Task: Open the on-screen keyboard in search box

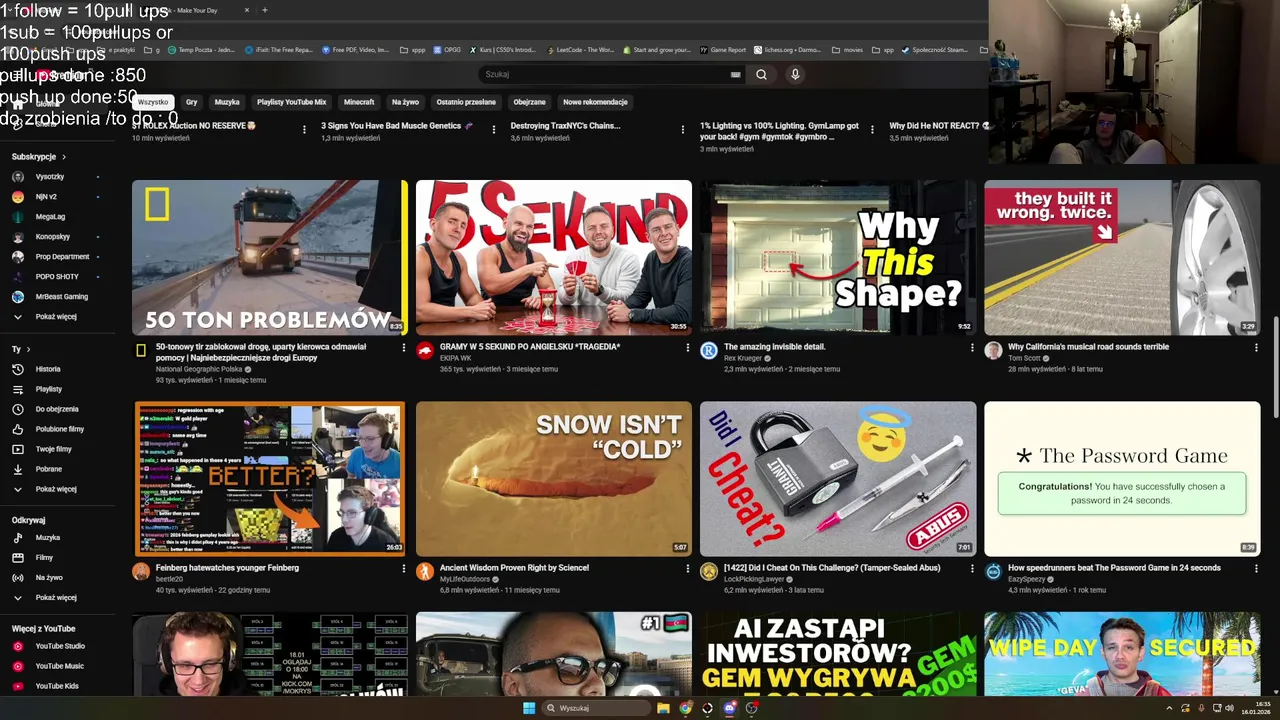Action: (736, 74)
